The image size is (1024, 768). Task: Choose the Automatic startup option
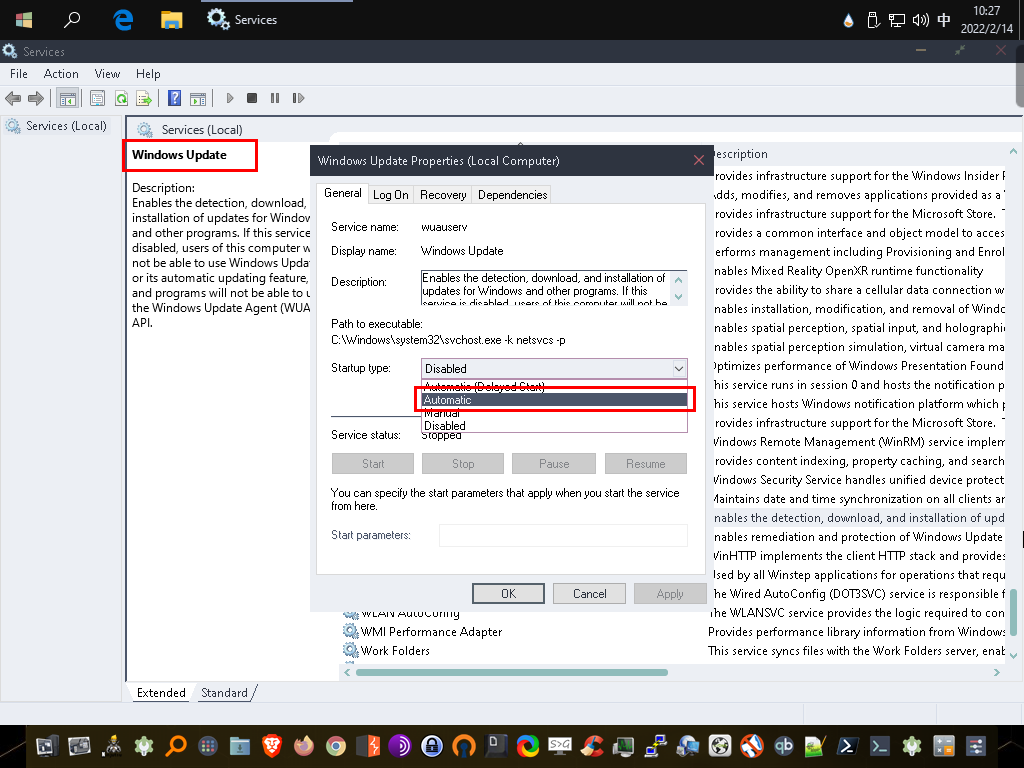554,400
